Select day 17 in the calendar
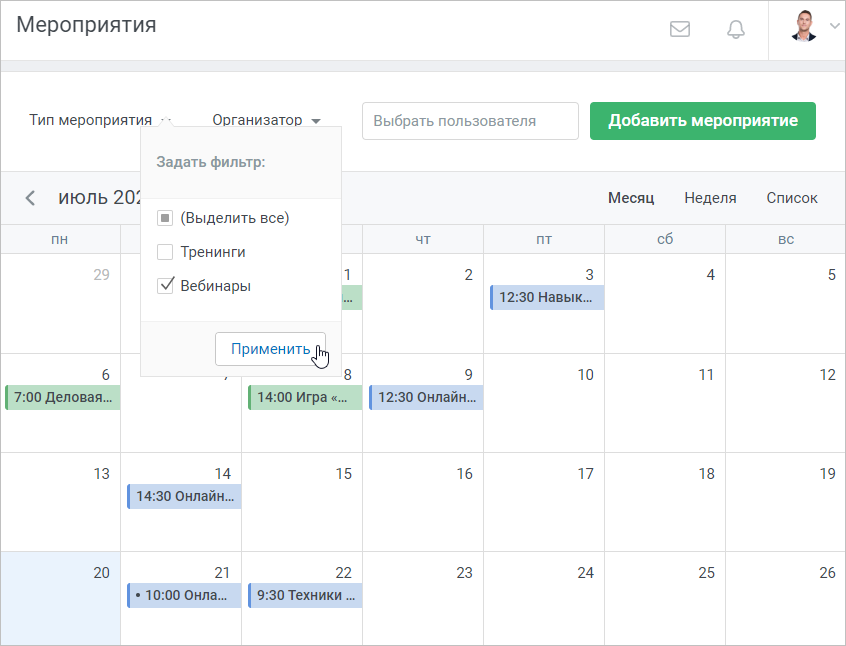Image resolution: width=846 pixels, height=646 pixels. point(544,502)
